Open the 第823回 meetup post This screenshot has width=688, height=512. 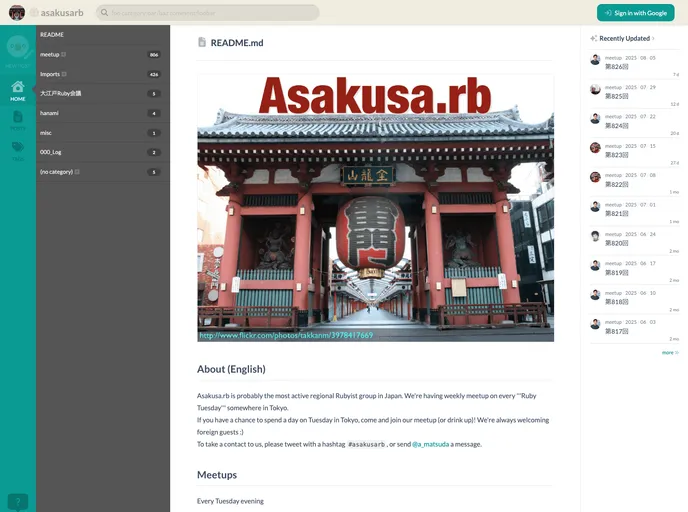pos(616,155)
